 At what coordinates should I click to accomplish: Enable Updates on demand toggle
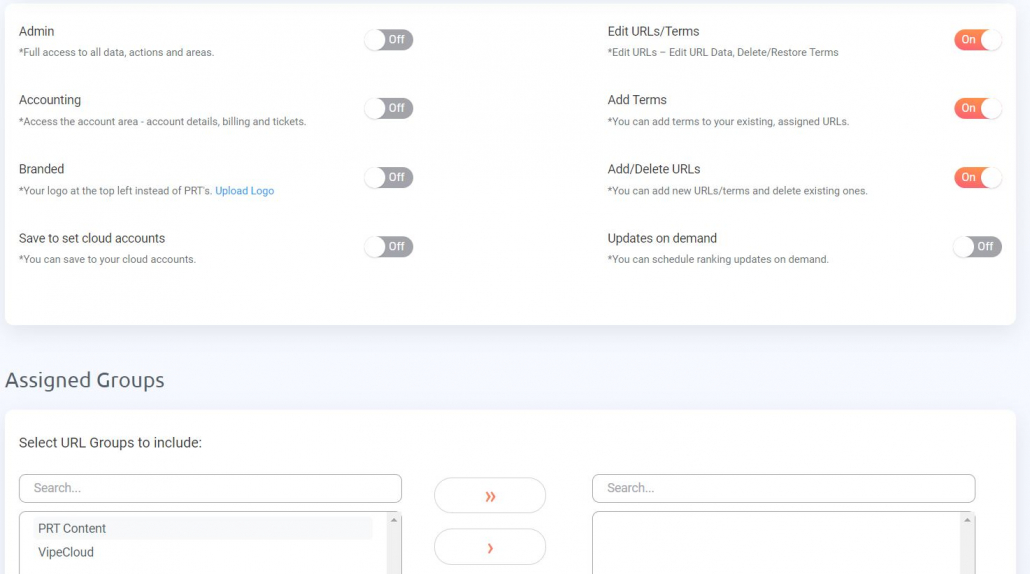click(x=977, y=246)
